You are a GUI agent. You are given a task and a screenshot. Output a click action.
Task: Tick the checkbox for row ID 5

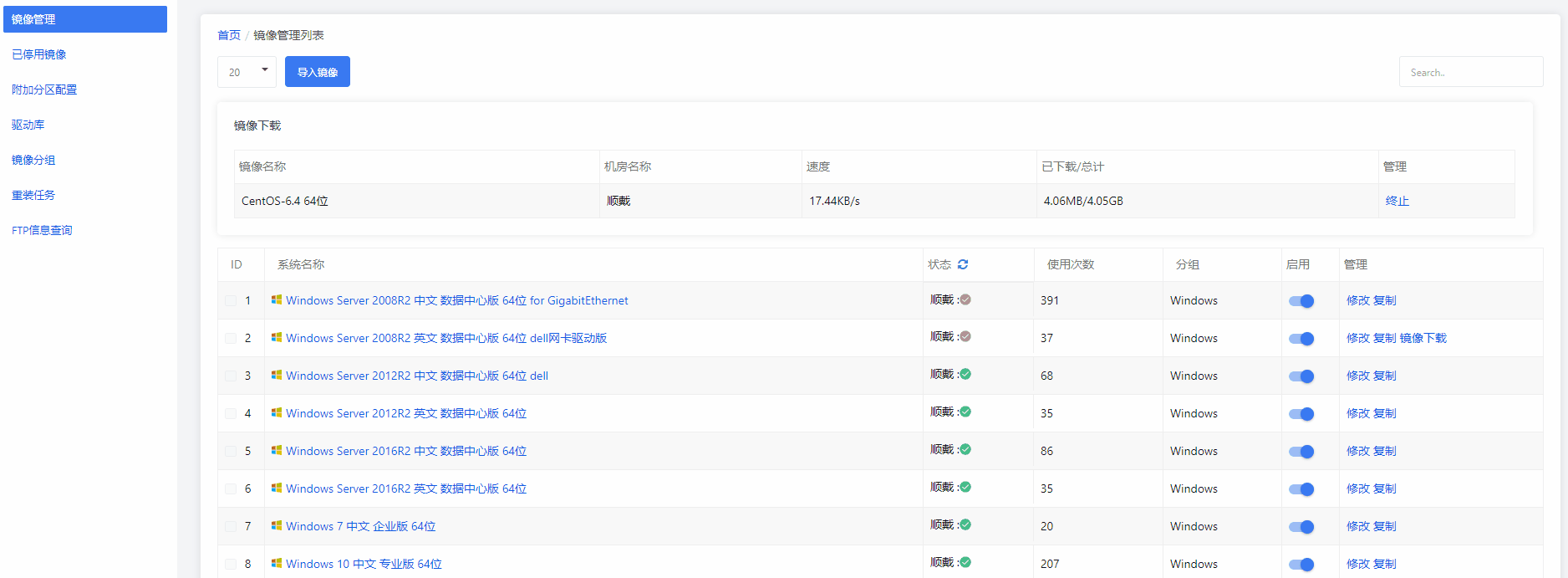pyautogui.click(x=231, y=451)
